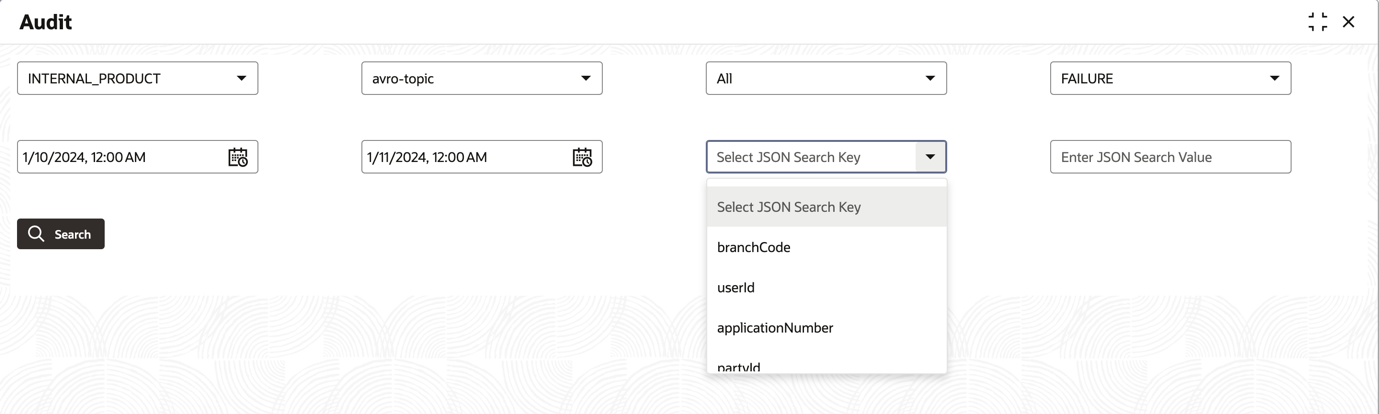The image size is (1379, 414).
Task: Click the magnifier icon on Search button
Action: pos(36,233)
